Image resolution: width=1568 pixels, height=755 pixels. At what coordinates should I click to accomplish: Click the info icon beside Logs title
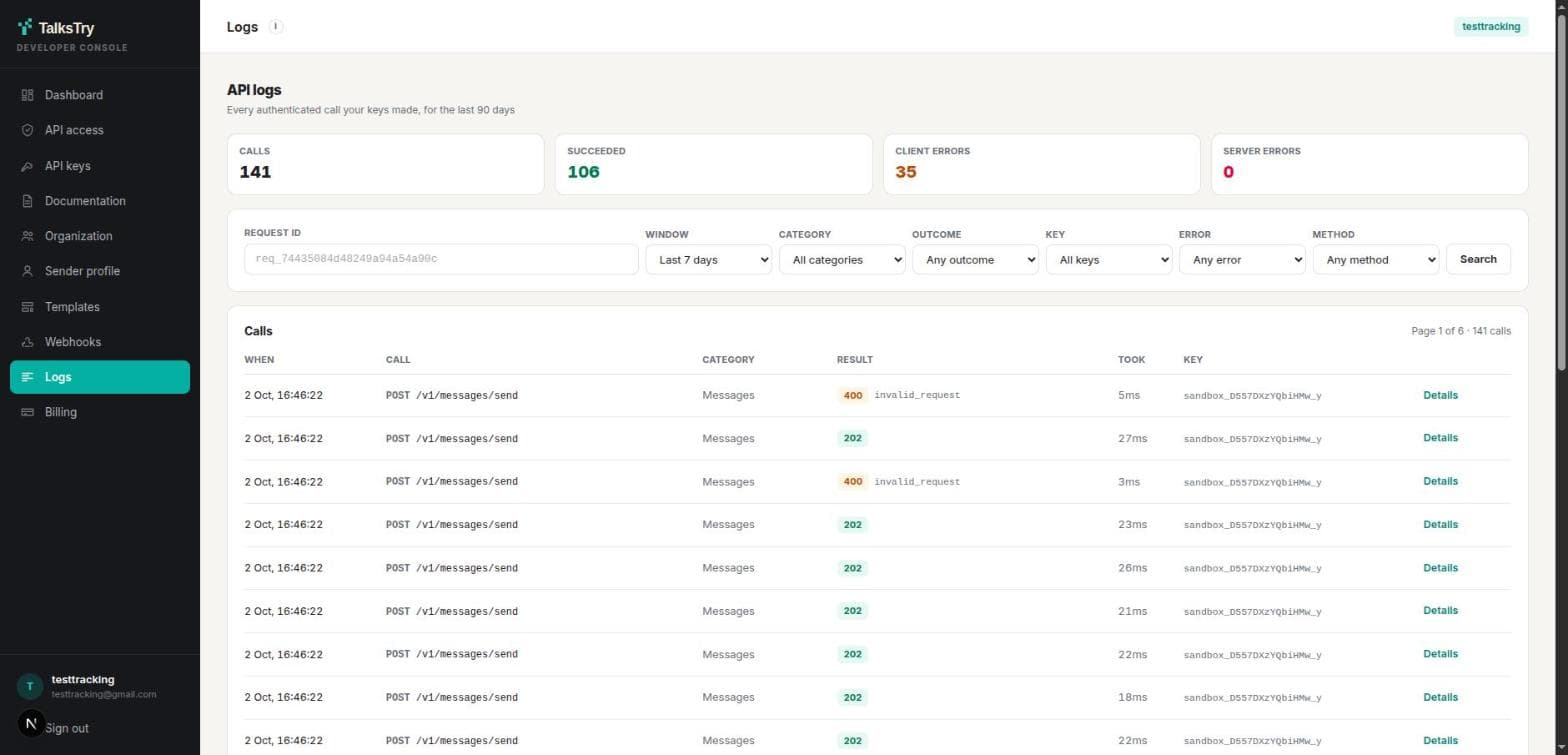tap(276, 27)
